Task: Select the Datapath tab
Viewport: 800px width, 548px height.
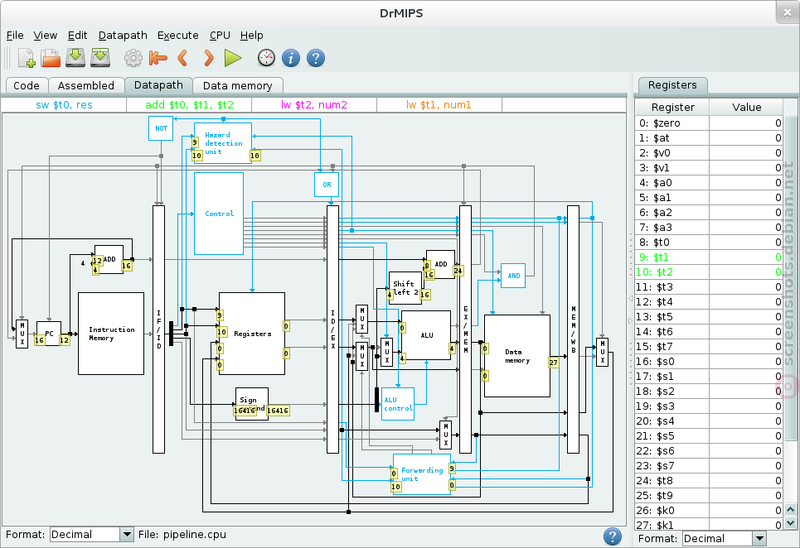Action: (x=159, y=85)
